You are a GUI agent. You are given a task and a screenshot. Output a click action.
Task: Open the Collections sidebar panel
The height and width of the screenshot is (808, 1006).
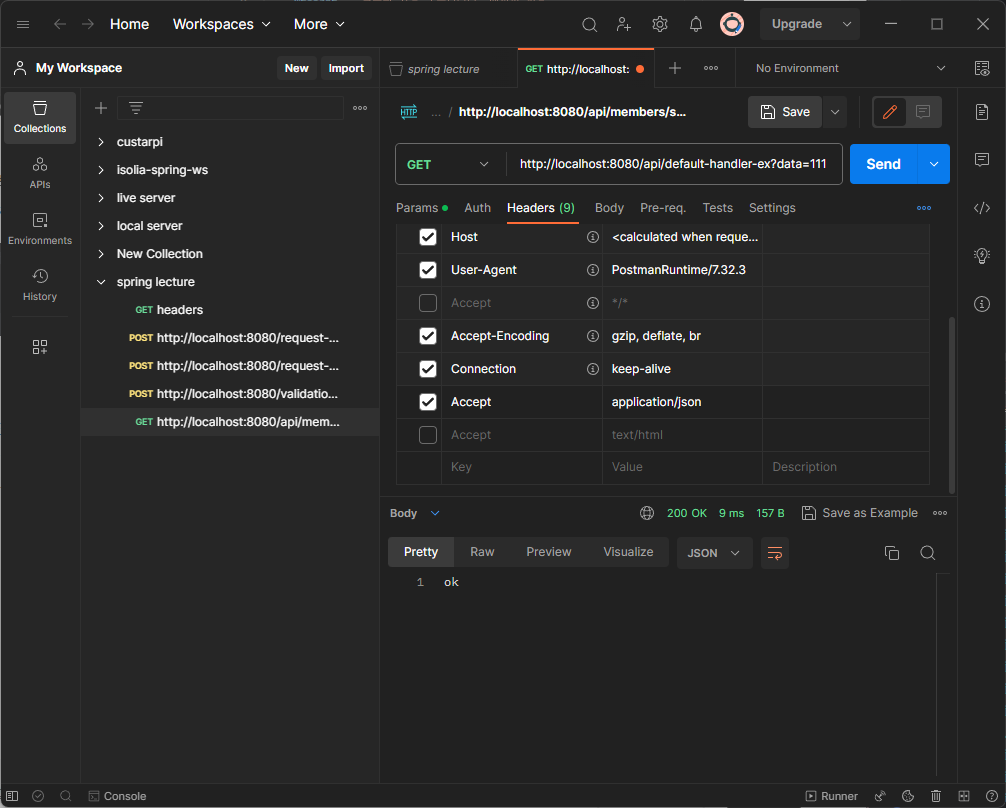click(40, 117)
